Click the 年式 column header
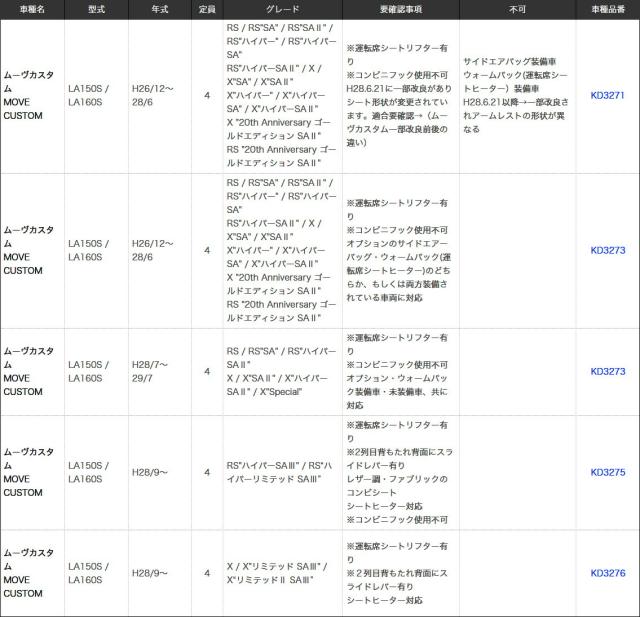This screenshot has height=617, width=640. tap(158, 10)
